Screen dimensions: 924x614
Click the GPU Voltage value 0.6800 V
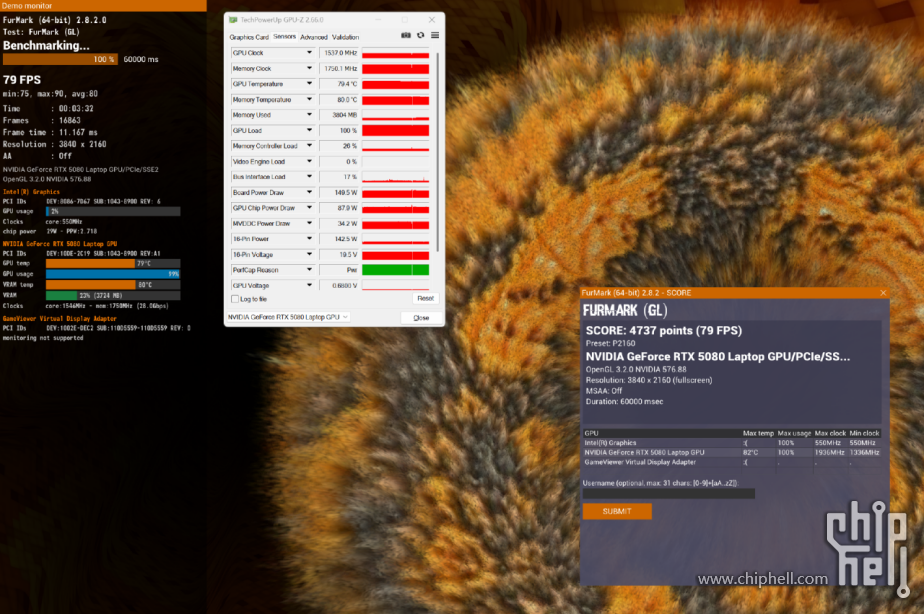[339, 285]
